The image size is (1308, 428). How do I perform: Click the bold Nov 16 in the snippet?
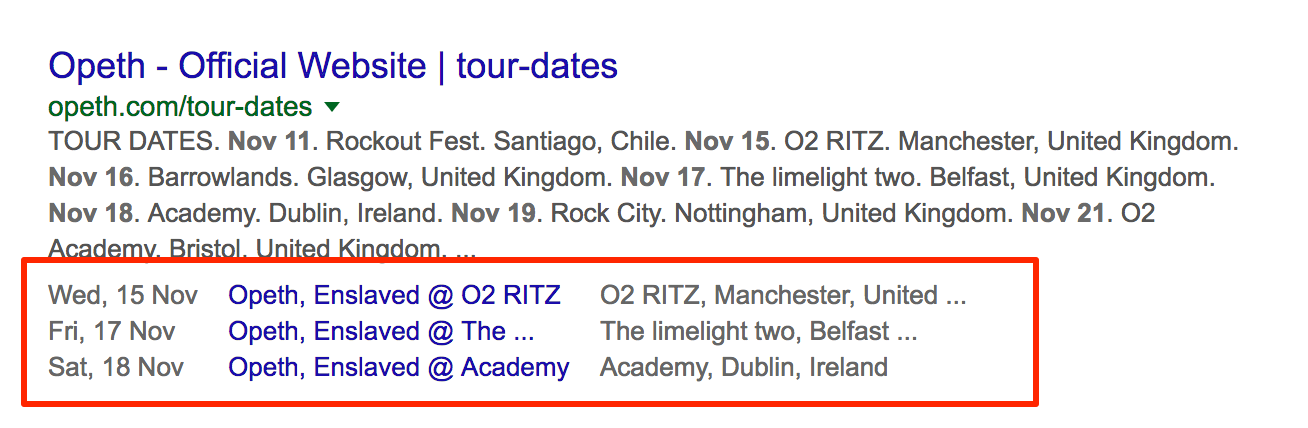(x=90, y=179)
